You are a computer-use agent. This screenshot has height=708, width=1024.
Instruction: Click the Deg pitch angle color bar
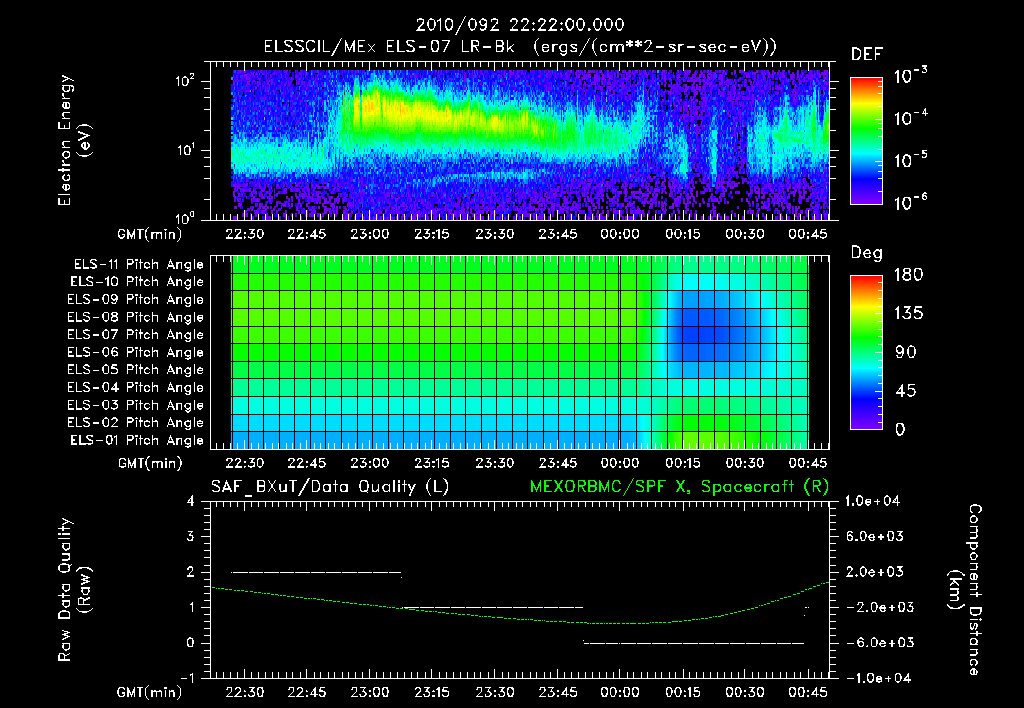coord(866,352)
